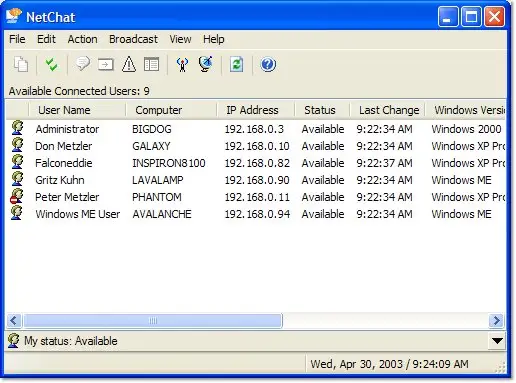Click the list view panel icon

pyautogui.click(x=151, y=64)
